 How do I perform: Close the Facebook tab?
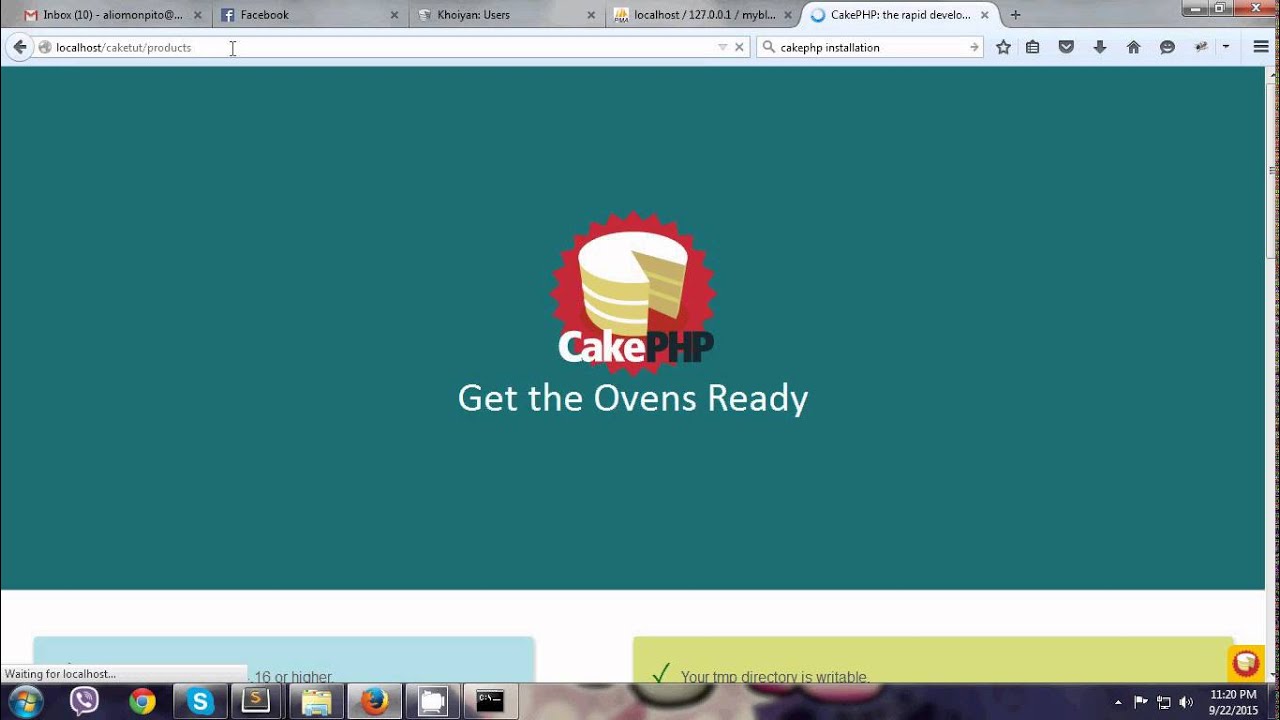[x=394, y=15]
